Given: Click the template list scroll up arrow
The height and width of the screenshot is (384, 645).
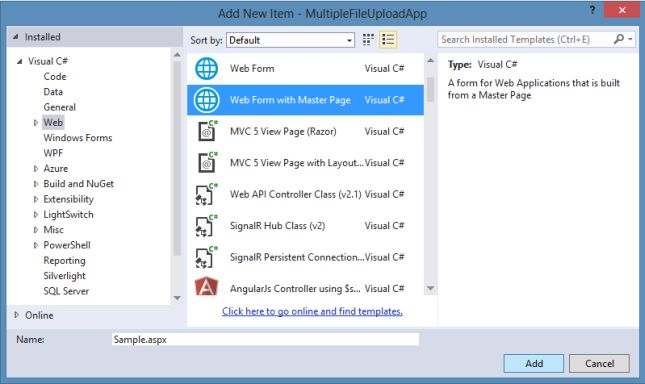Looking at the screenshot, I should tap(430, 60).
